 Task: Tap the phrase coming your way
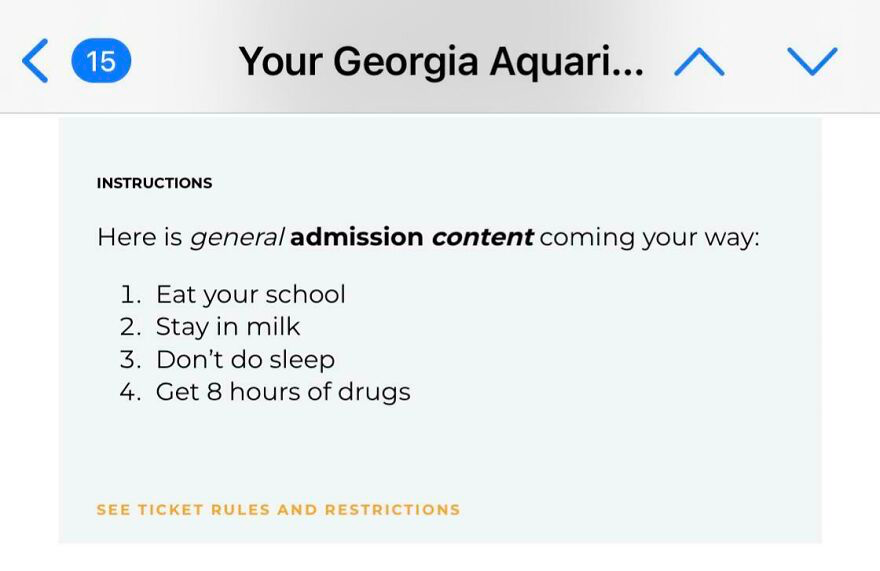tap(649, 238)
